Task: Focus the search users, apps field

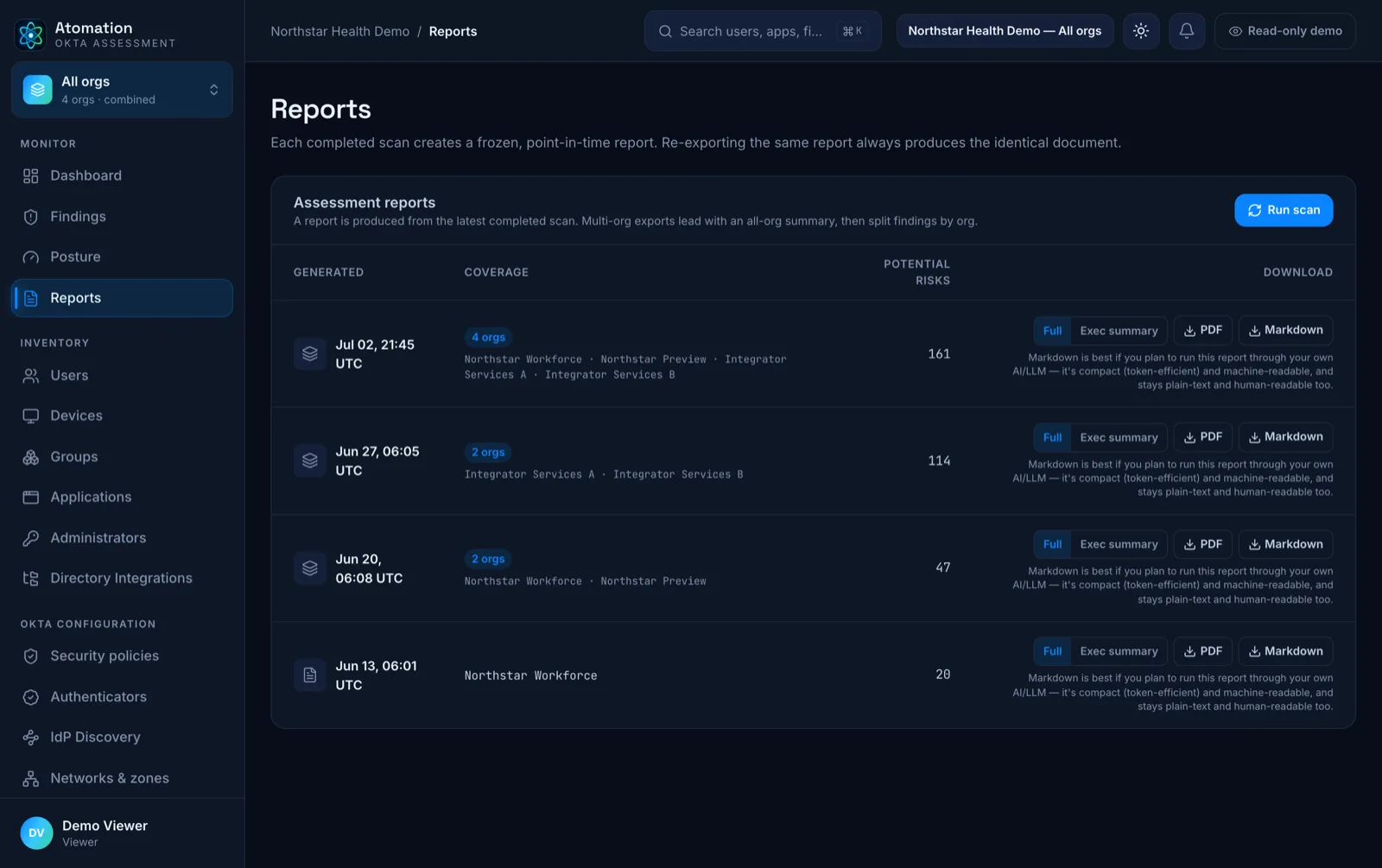Action: [x=763, y=31]
